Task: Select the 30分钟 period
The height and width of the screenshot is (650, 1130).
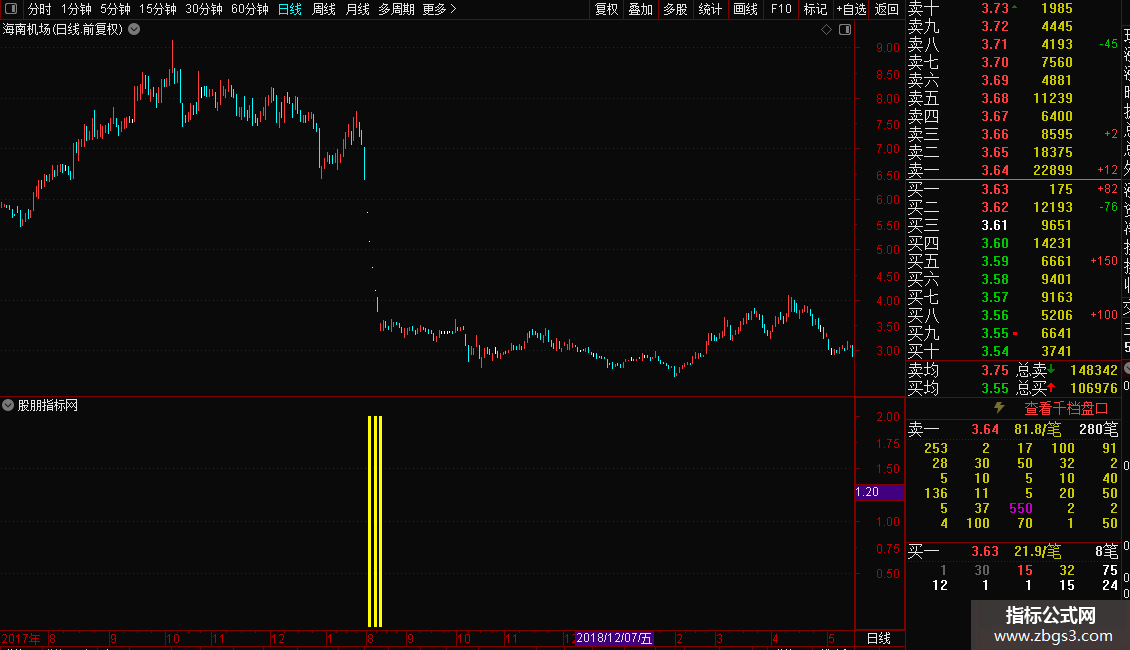Action: [x=204, y=9]
